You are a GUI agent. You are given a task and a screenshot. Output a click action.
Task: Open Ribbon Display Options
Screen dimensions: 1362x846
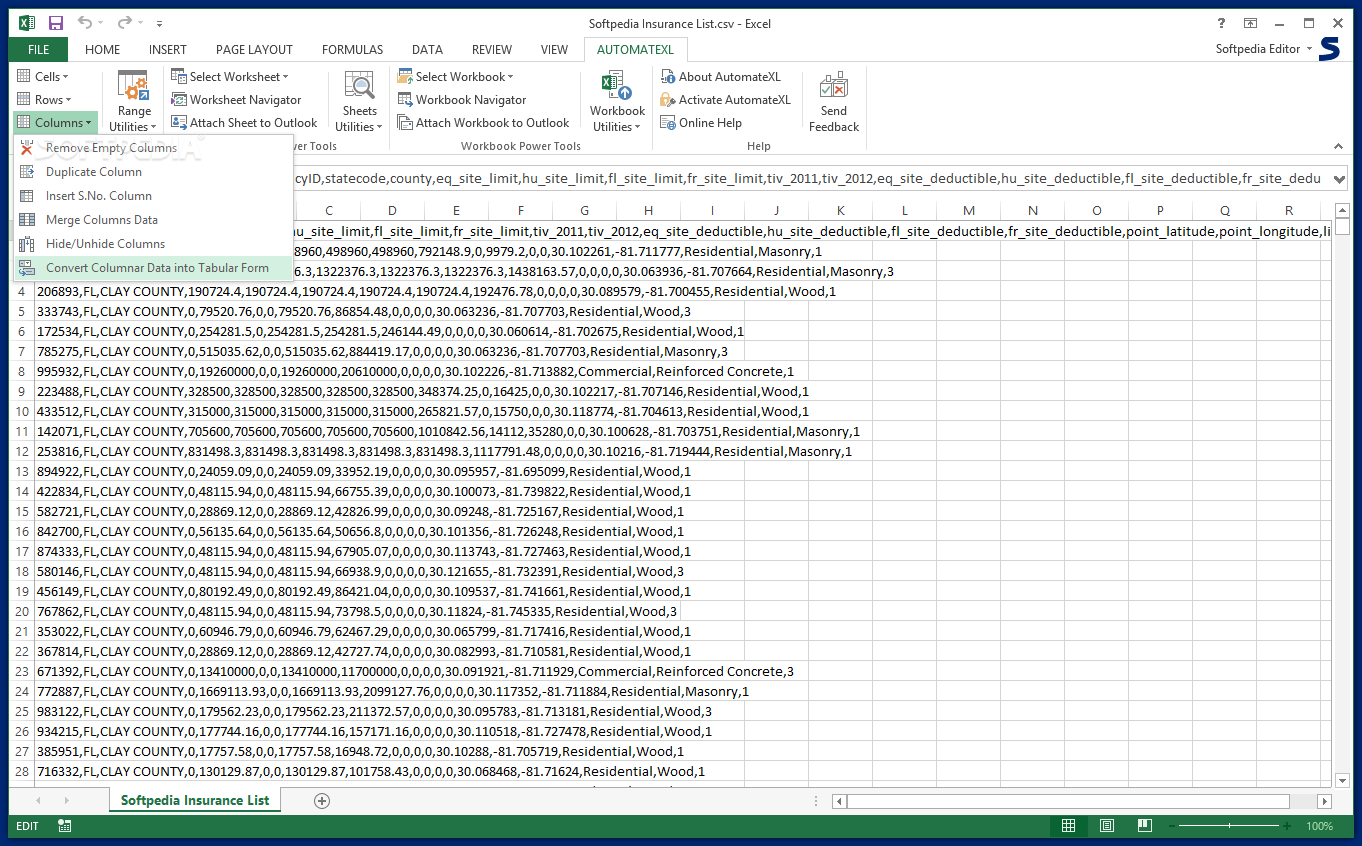(x=1250, y=23)
